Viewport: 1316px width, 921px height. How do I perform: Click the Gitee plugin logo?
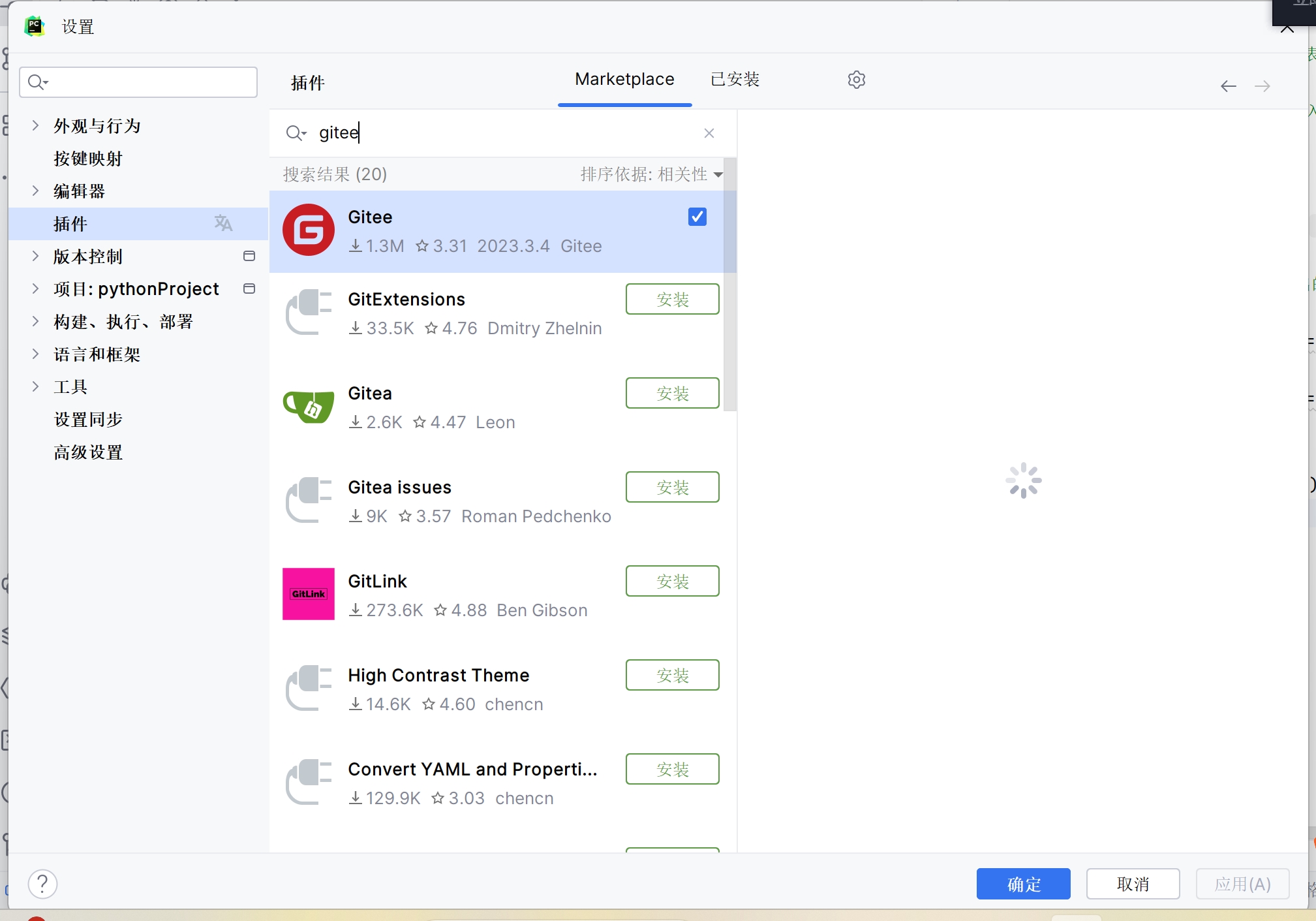309,230
